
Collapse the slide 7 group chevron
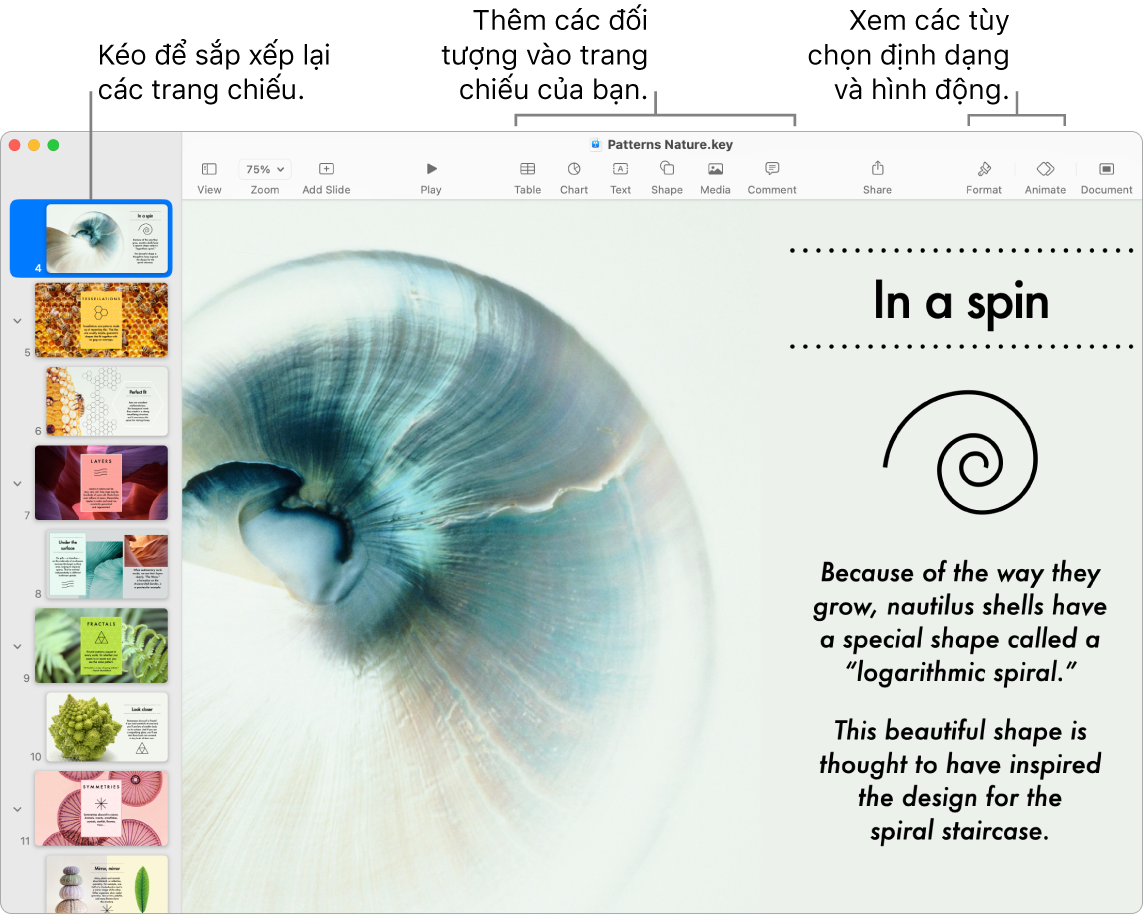point(17,483)
